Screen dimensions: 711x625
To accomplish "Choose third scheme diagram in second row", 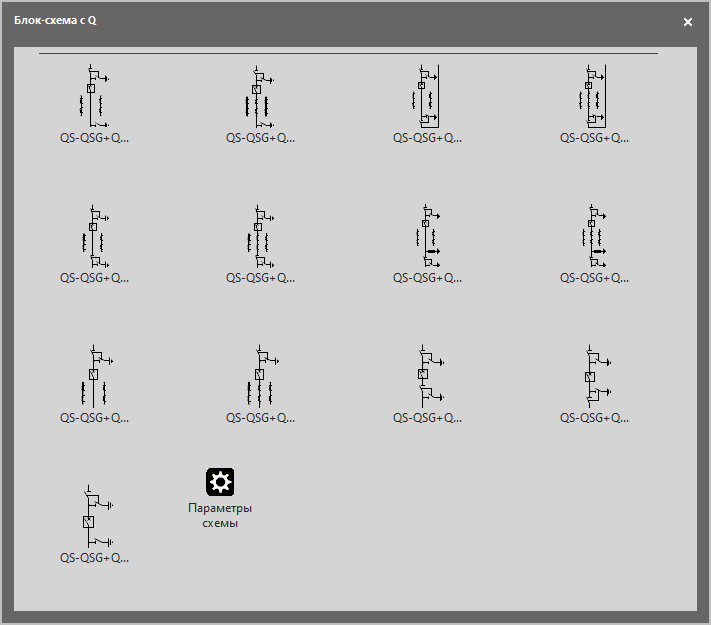I will coord(427,236).
